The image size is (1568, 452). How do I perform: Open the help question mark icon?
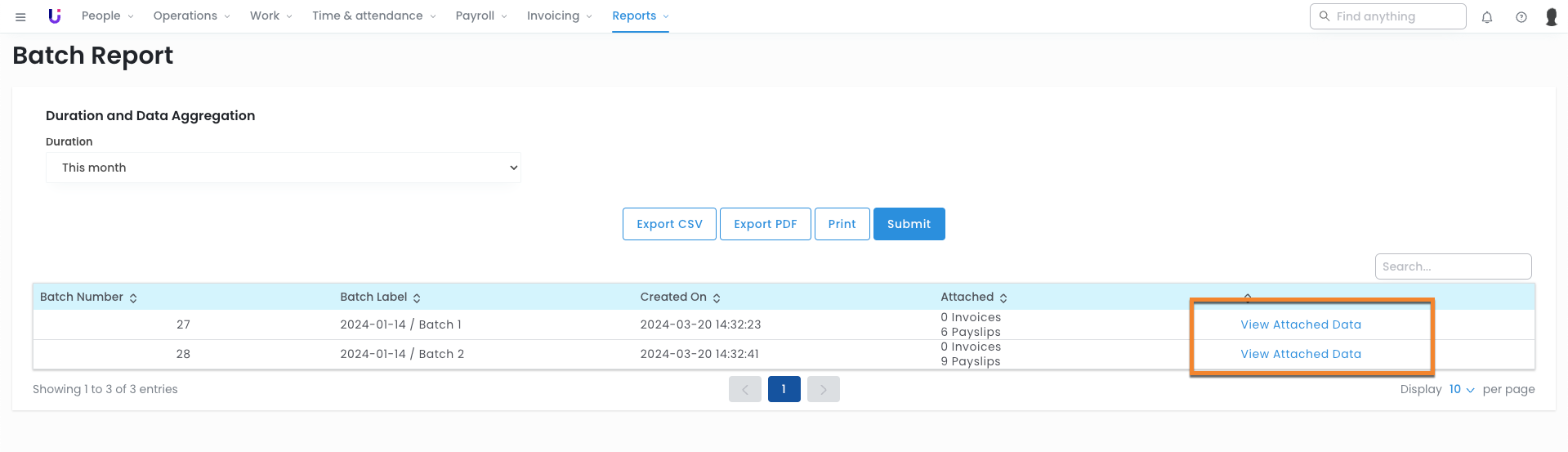1521,17
